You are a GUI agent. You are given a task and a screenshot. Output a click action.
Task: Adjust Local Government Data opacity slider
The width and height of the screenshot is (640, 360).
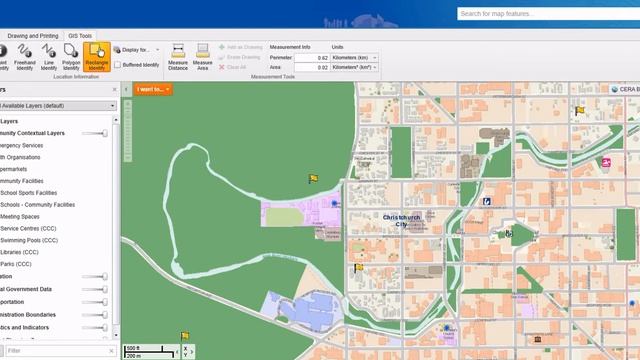pos(95,289)
